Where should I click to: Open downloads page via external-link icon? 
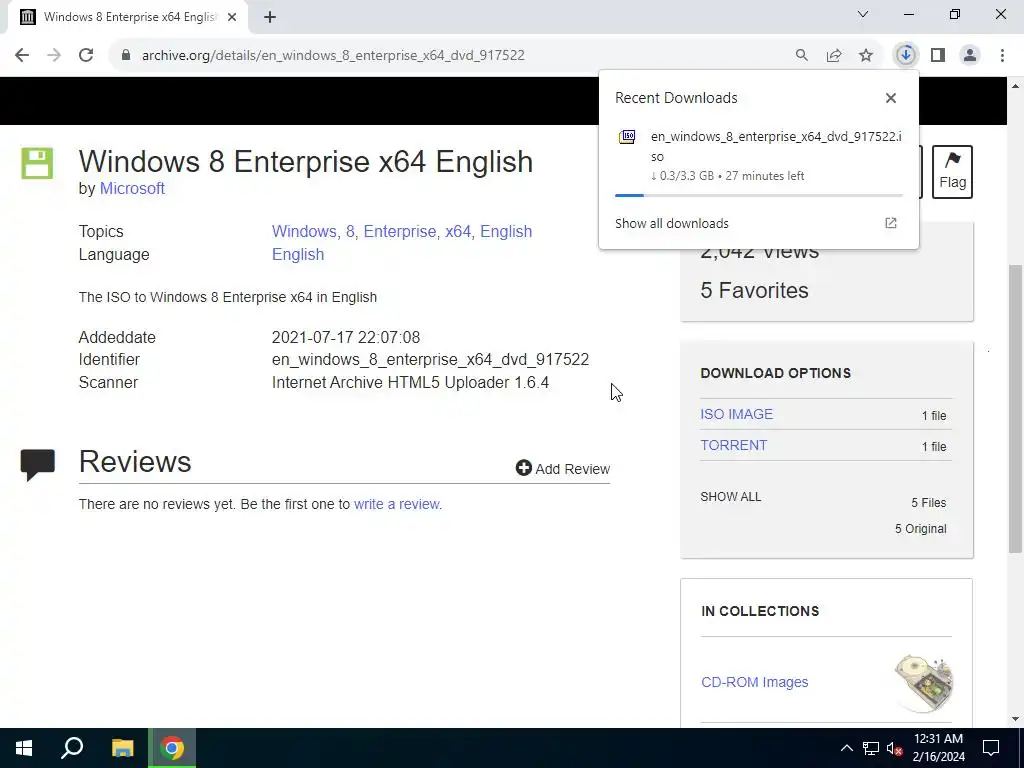click(891, 223)
